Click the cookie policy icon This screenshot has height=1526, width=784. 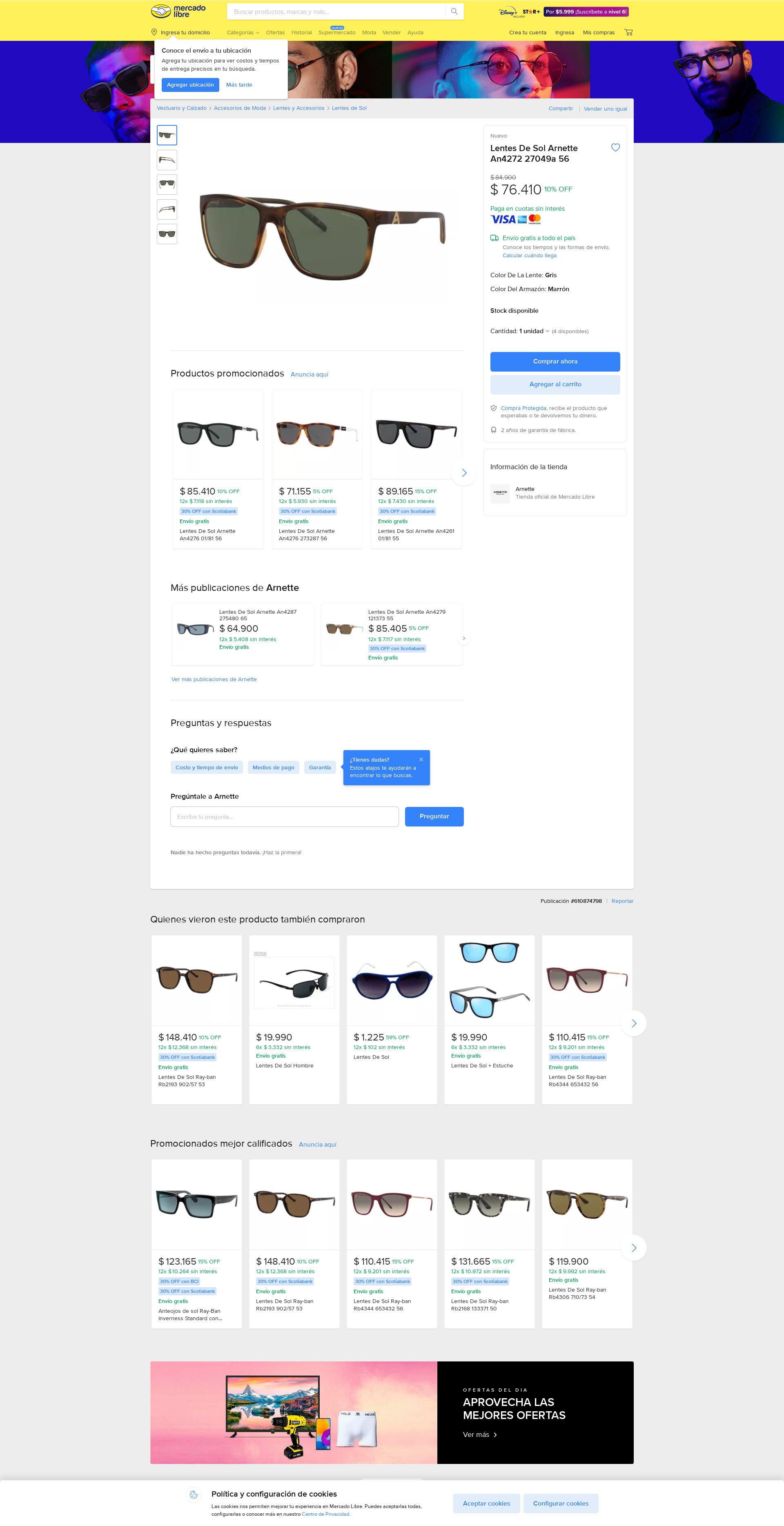[x=194, y=1495]
